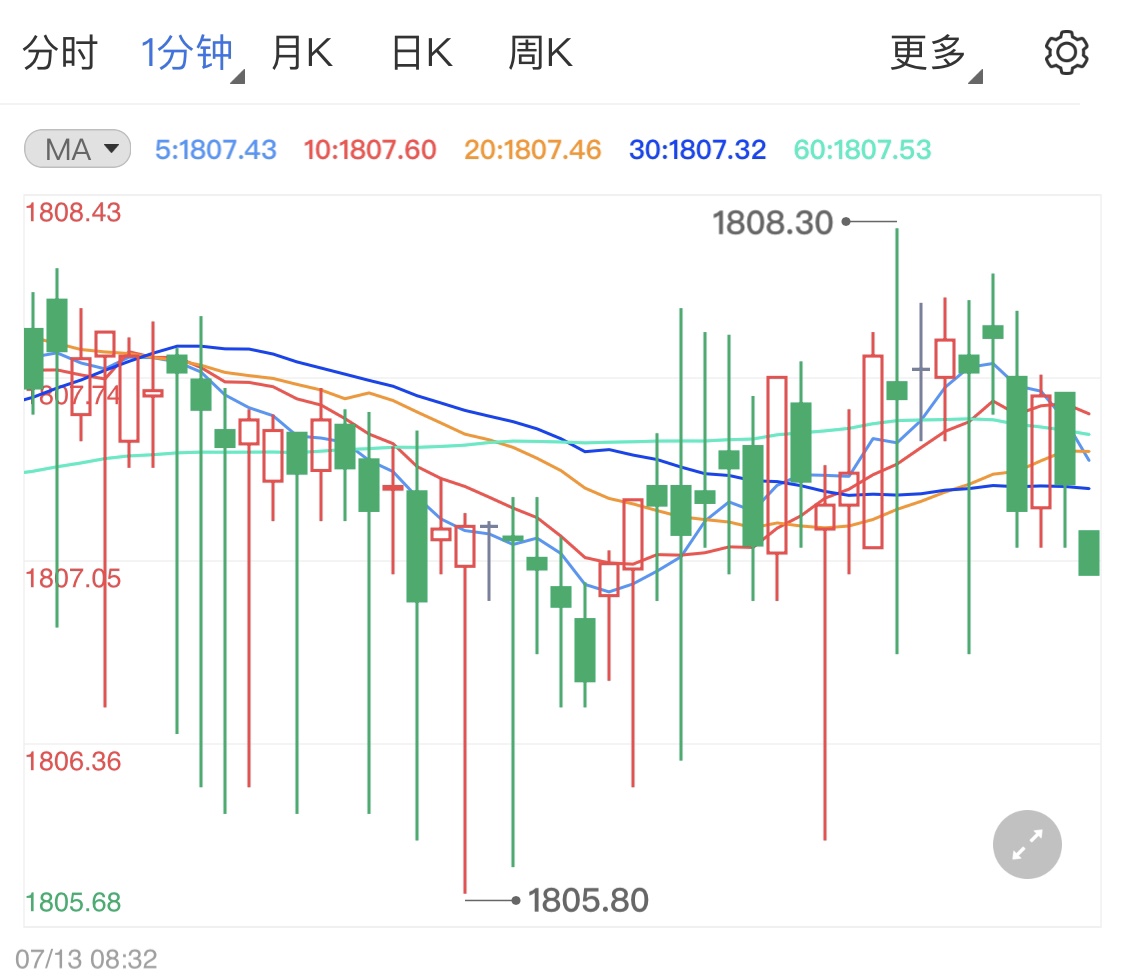
Task: Open the 日K chart tab
Action: coord(422,53)
